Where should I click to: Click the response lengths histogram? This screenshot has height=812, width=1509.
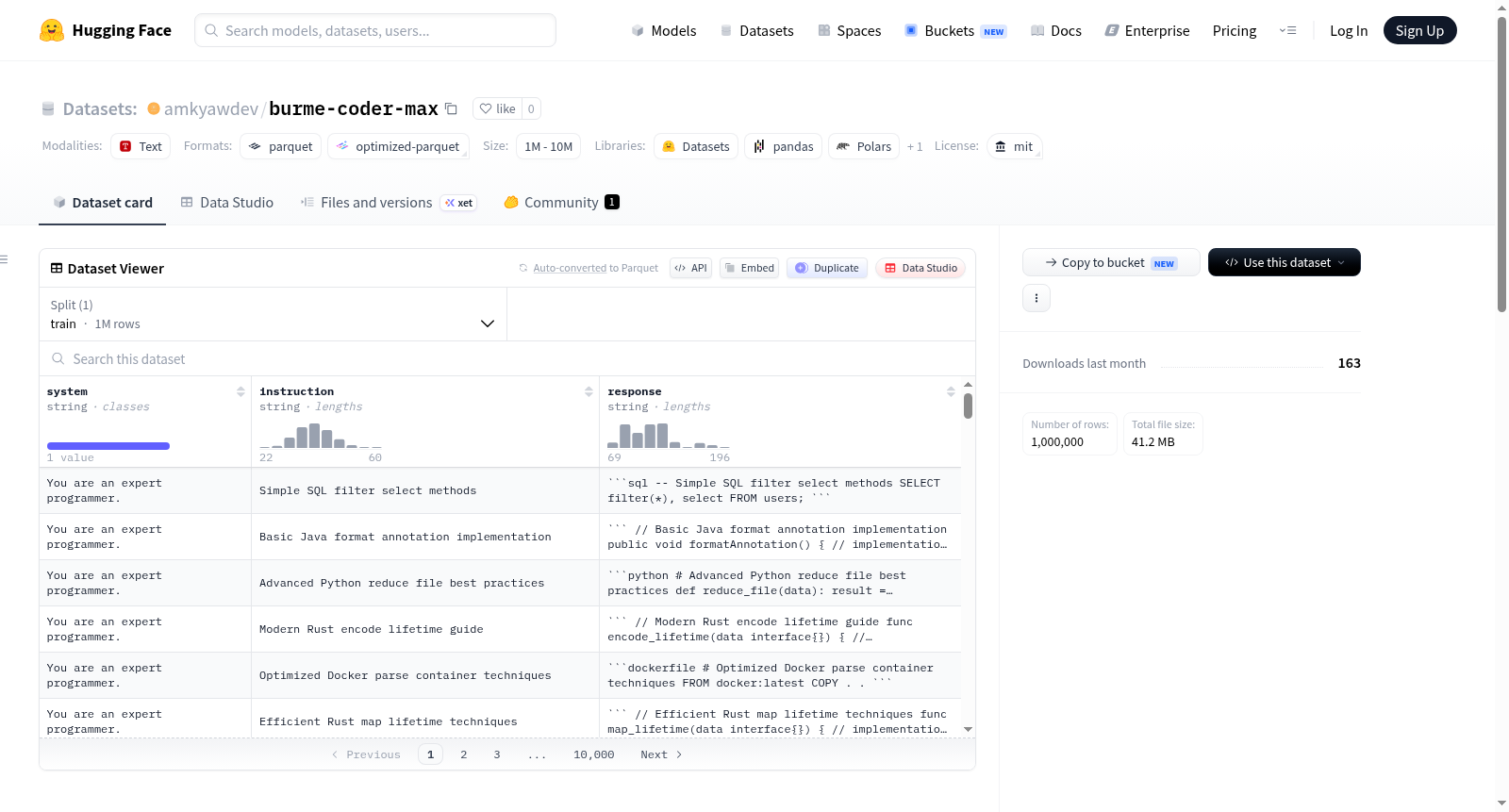(x=669, y=435)
